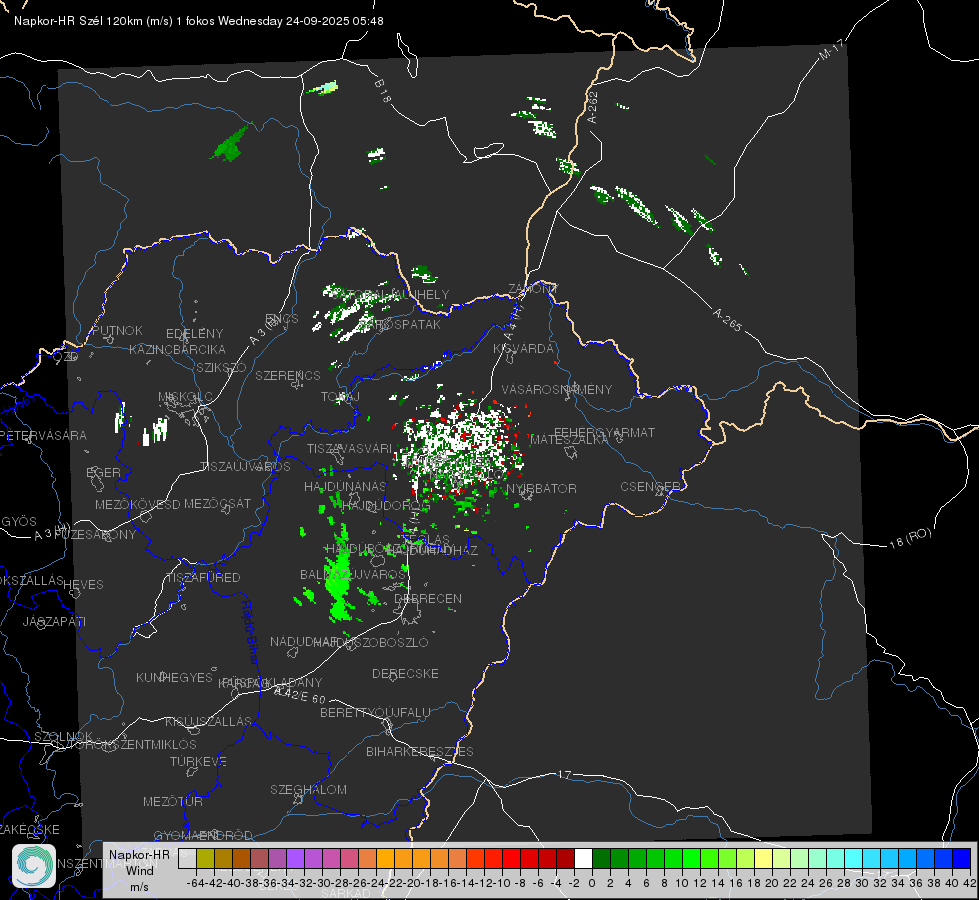Click the VÁSÁROSNAMÉNY town label

[x=557, y=389]
